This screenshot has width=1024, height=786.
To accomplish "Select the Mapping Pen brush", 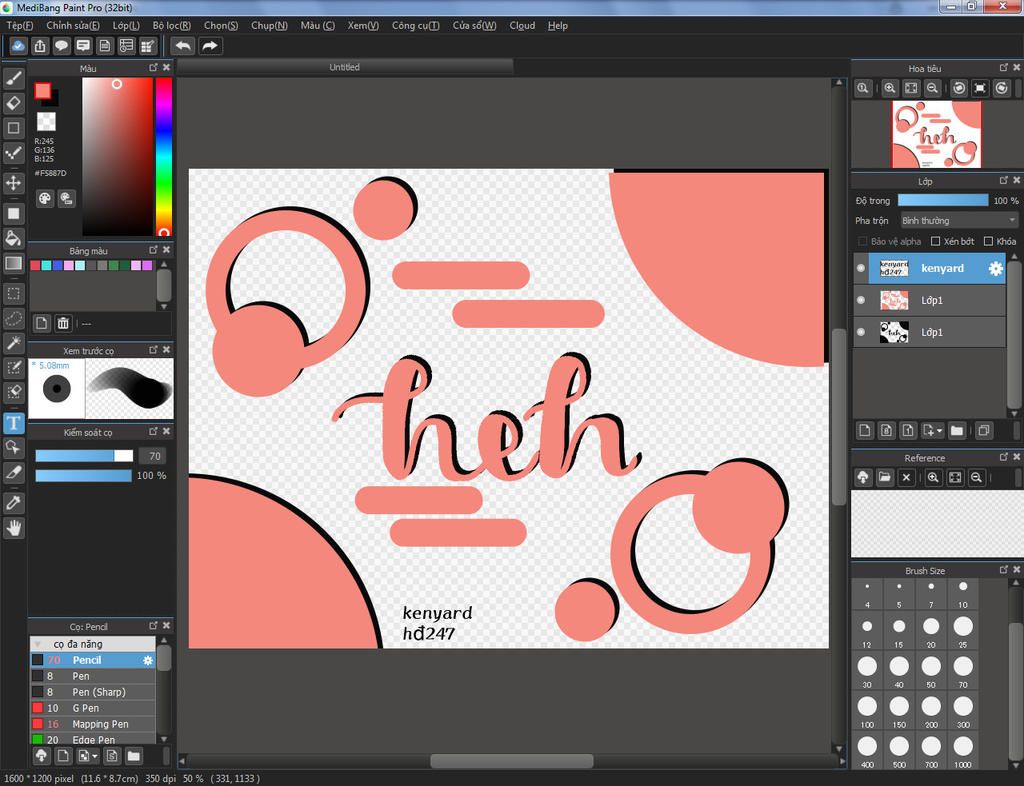I will tap(93, 724).
